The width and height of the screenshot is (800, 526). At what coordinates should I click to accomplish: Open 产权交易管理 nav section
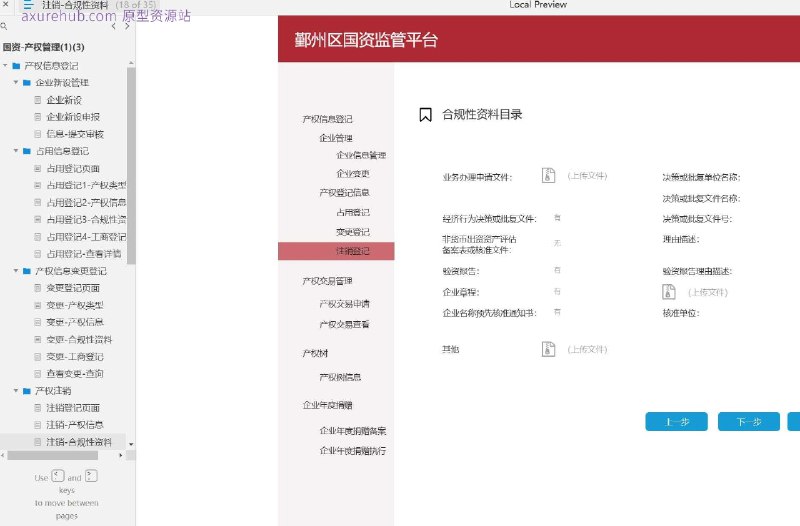pos(327,281)
